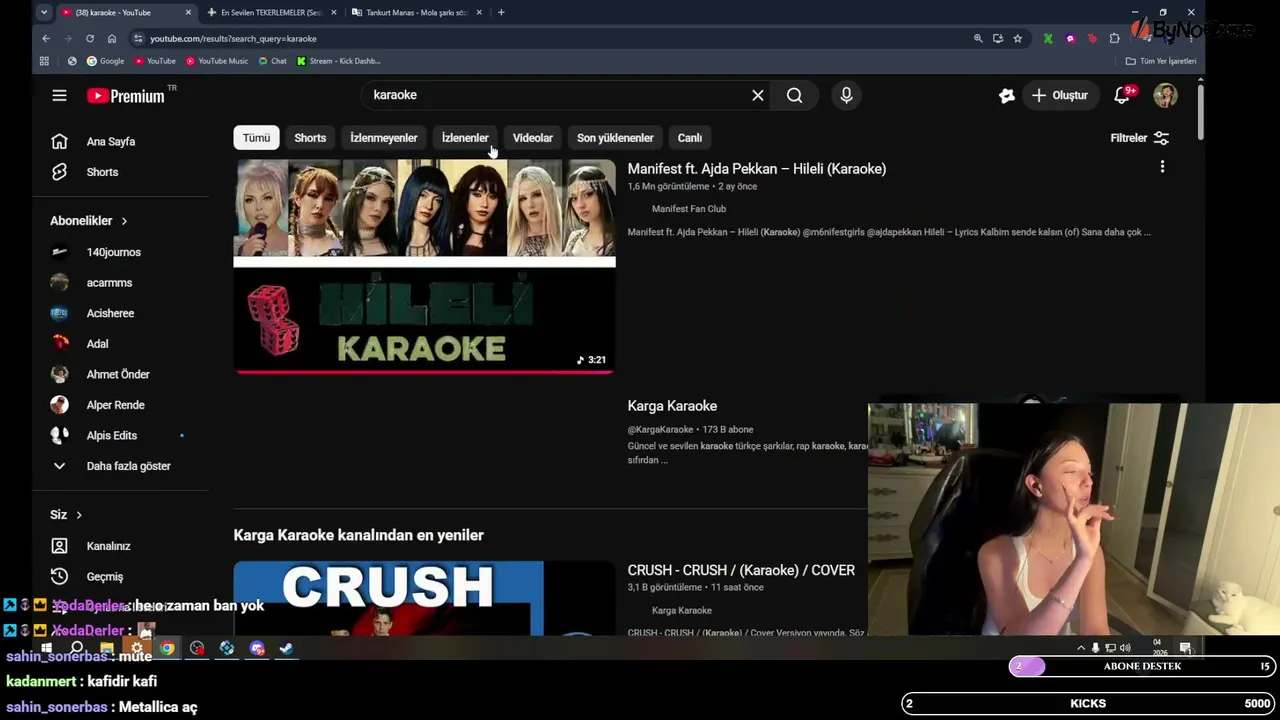Show hidden system tray icons

coord(1080,648)
